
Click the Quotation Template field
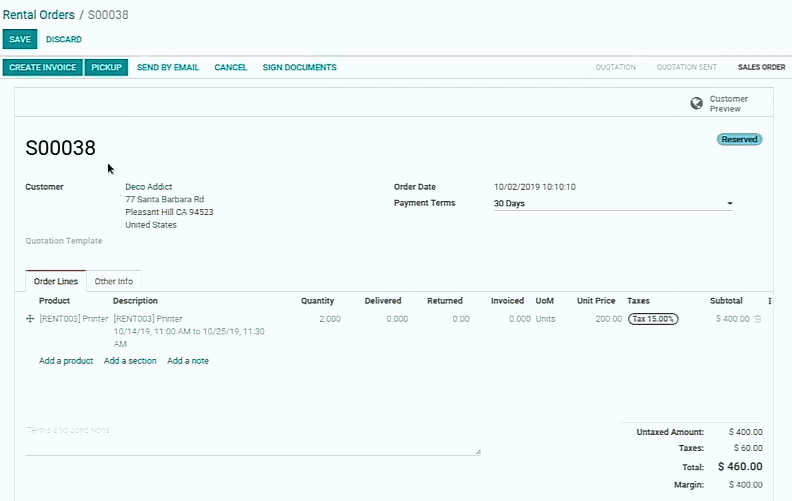coord(64,241)
